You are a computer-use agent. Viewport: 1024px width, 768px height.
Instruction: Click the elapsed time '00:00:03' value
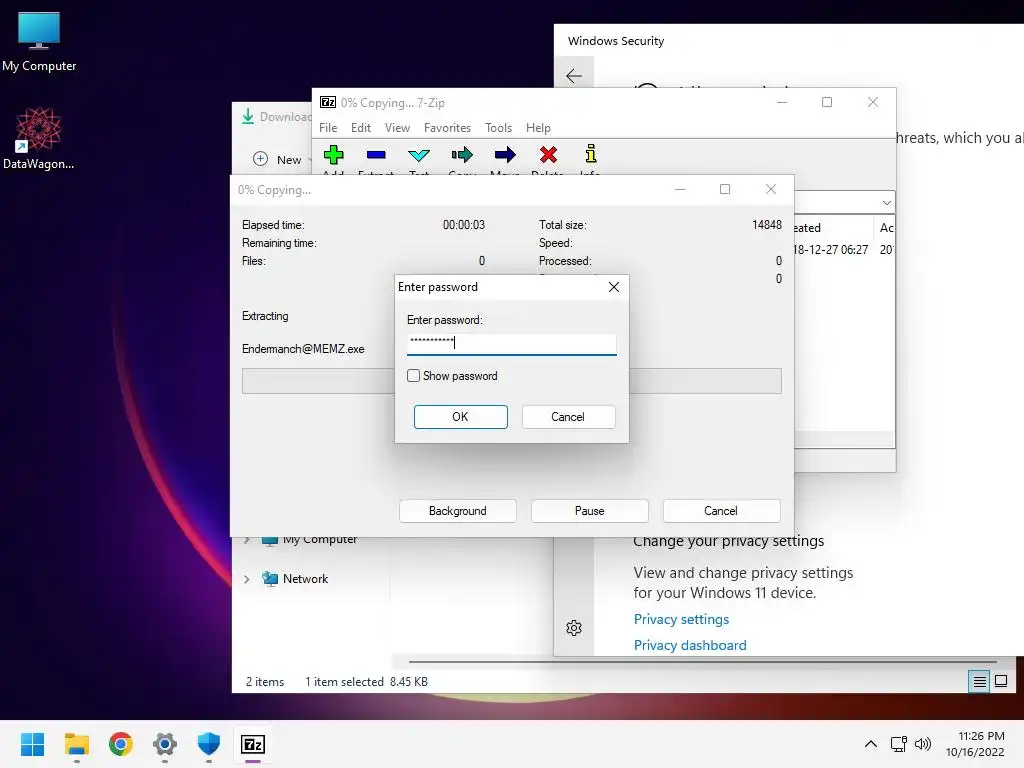pos(464,225)
